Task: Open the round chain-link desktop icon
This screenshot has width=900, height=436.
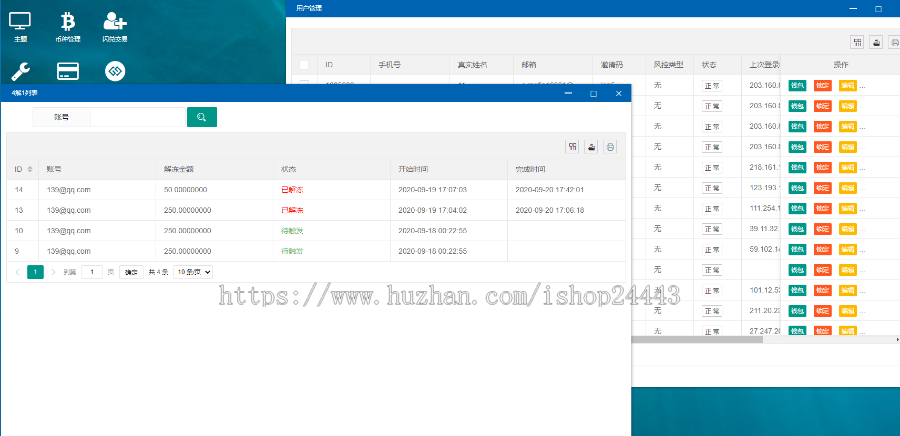Action: click(115, 71)
